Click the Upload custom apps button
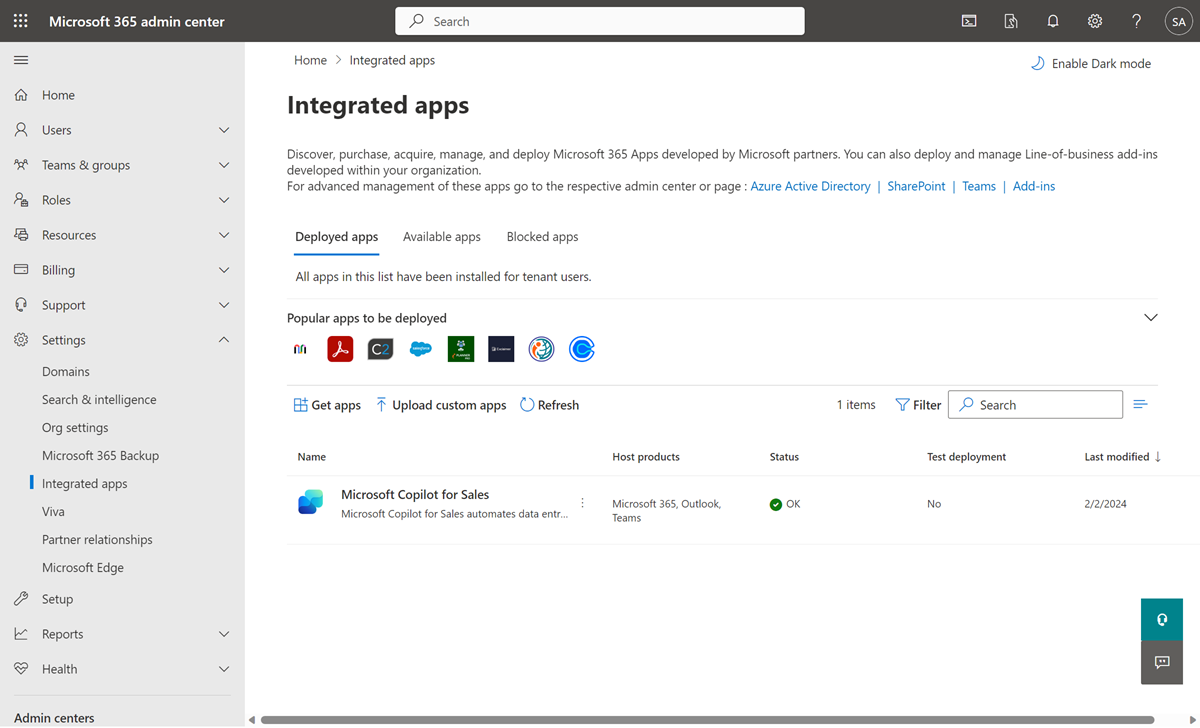The image size is (1200, 728). tap(440, 404)
